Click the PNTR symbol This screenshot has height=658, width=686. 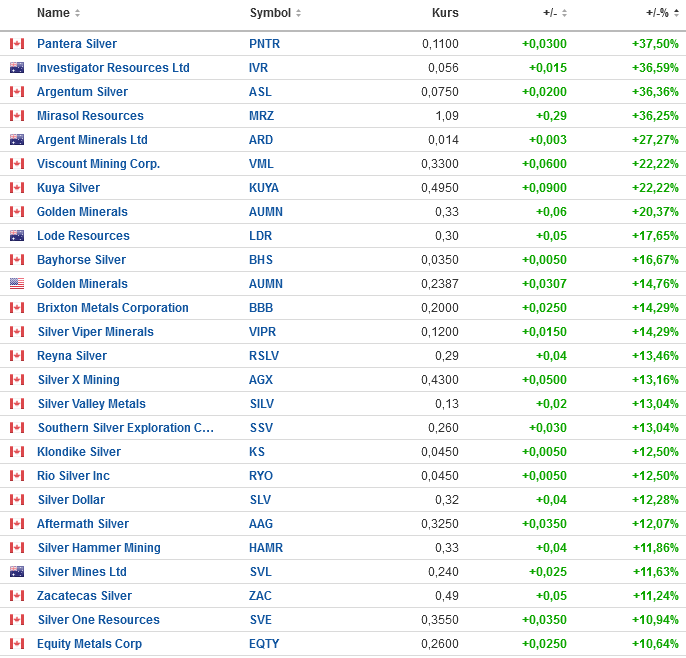(265, 44)
